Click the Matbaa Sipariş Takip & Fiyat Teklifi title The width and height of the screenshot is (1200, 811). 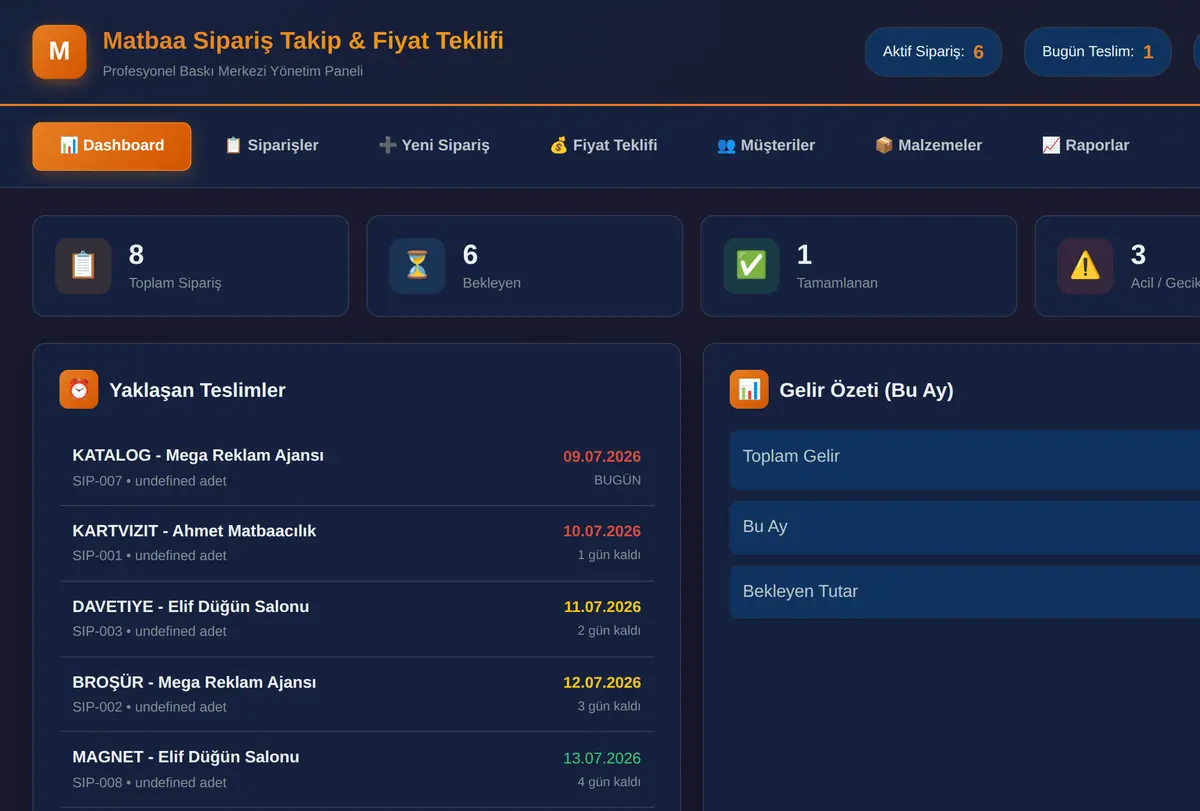303,41
